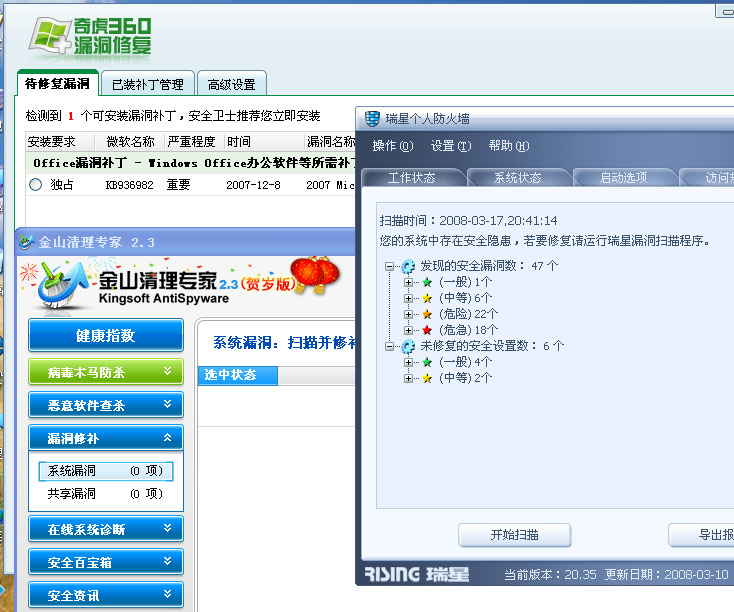The width and height of the screenshot is (734, 612).
Task: Open the 帮助(H) menu in Rising firewall
Action: coord(509,146)
